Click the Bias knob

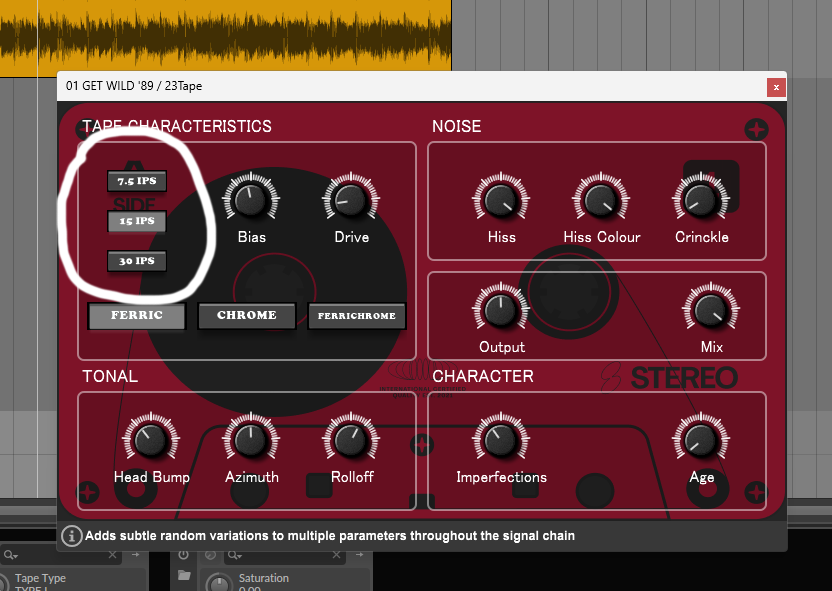[251, 200]
